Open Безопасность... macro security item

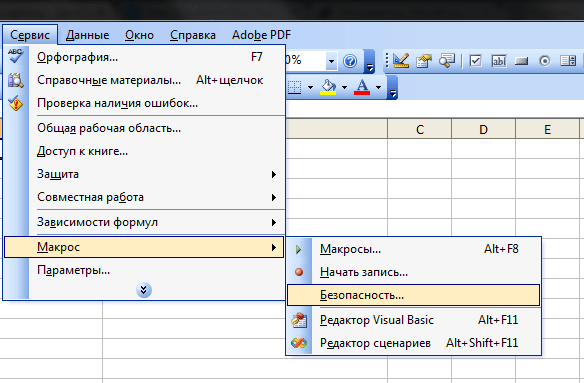pyautogui.click(x=414, y=295)
